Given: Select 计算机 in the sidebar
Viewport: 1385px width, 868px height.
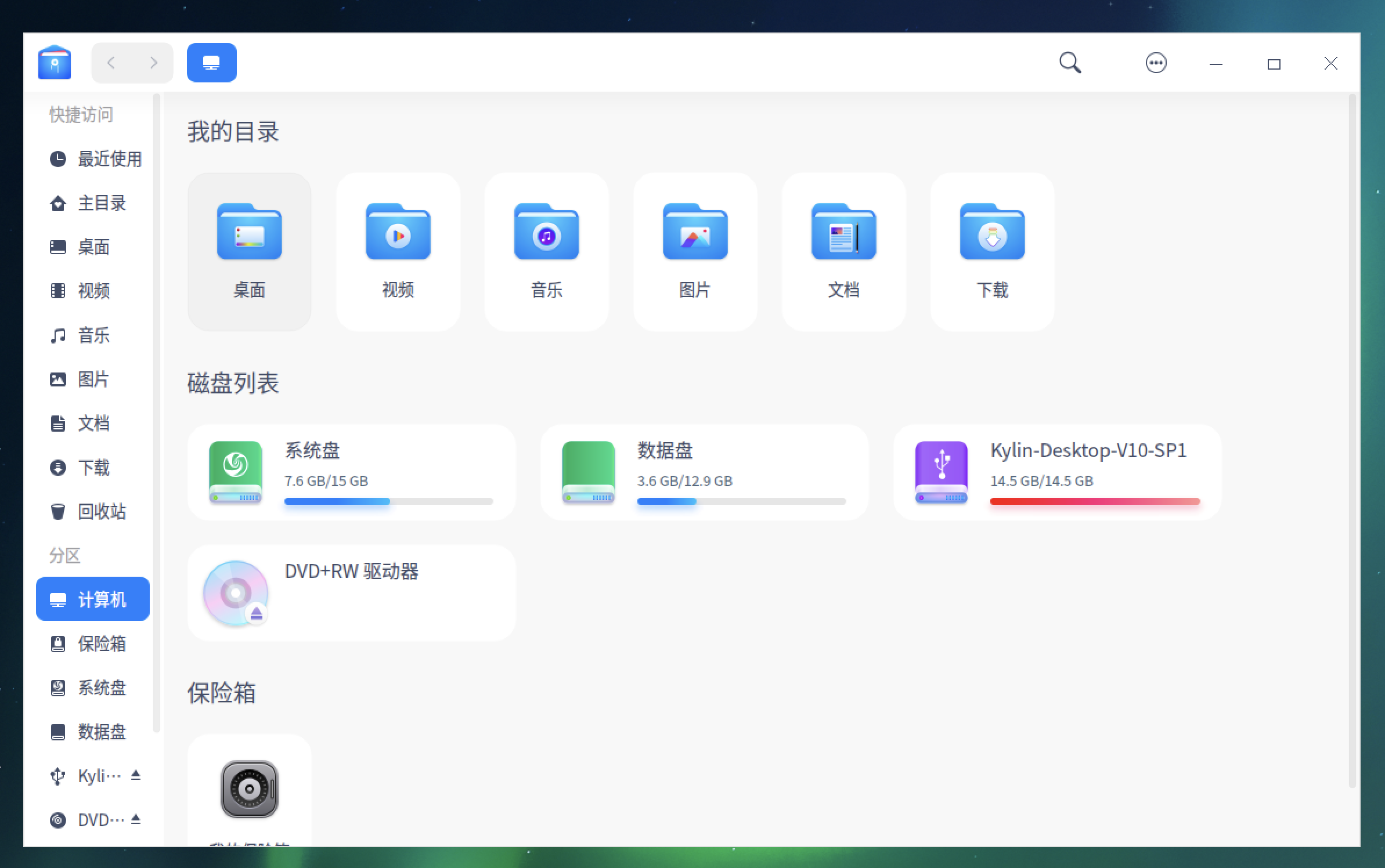Looking at the screenshot, I should [93, 599].
